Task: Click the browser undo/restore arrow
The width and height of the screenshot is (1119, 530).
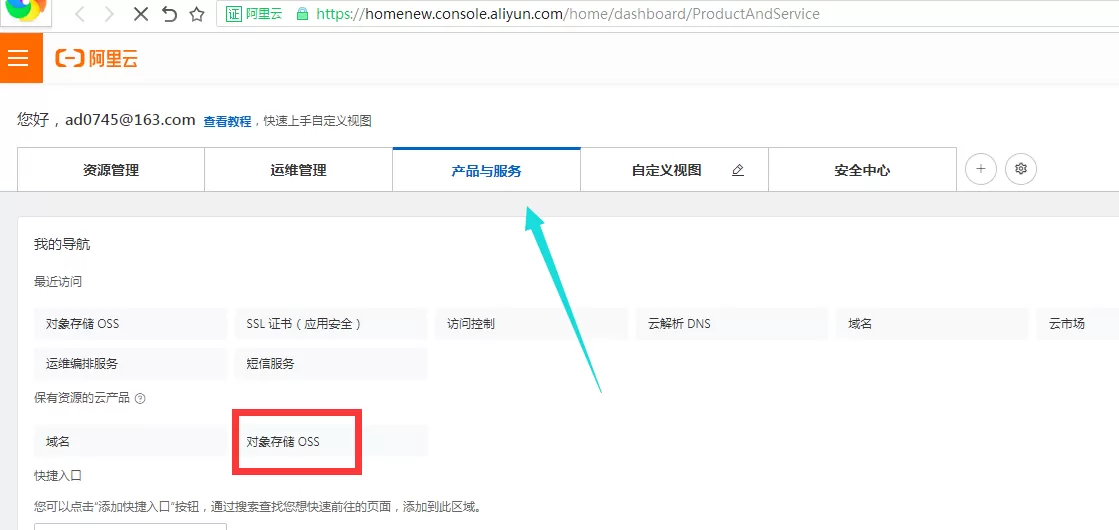Action: [169, 14]
